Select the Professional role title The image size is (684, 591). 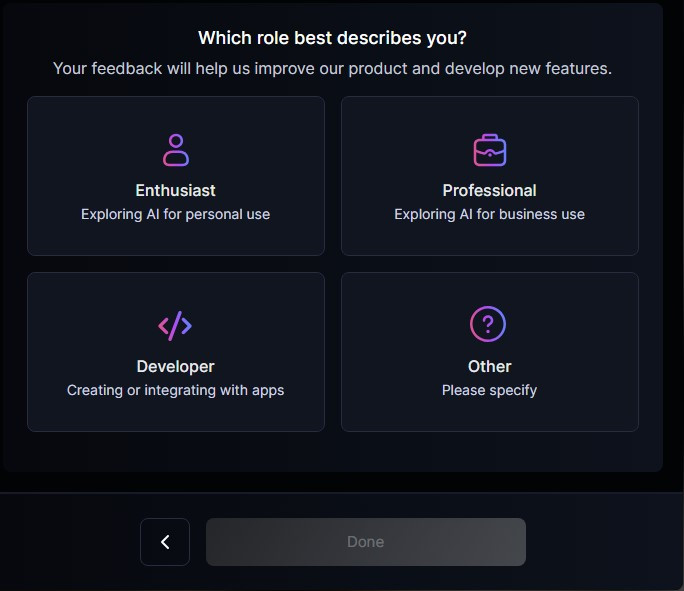tap(489, 191)
